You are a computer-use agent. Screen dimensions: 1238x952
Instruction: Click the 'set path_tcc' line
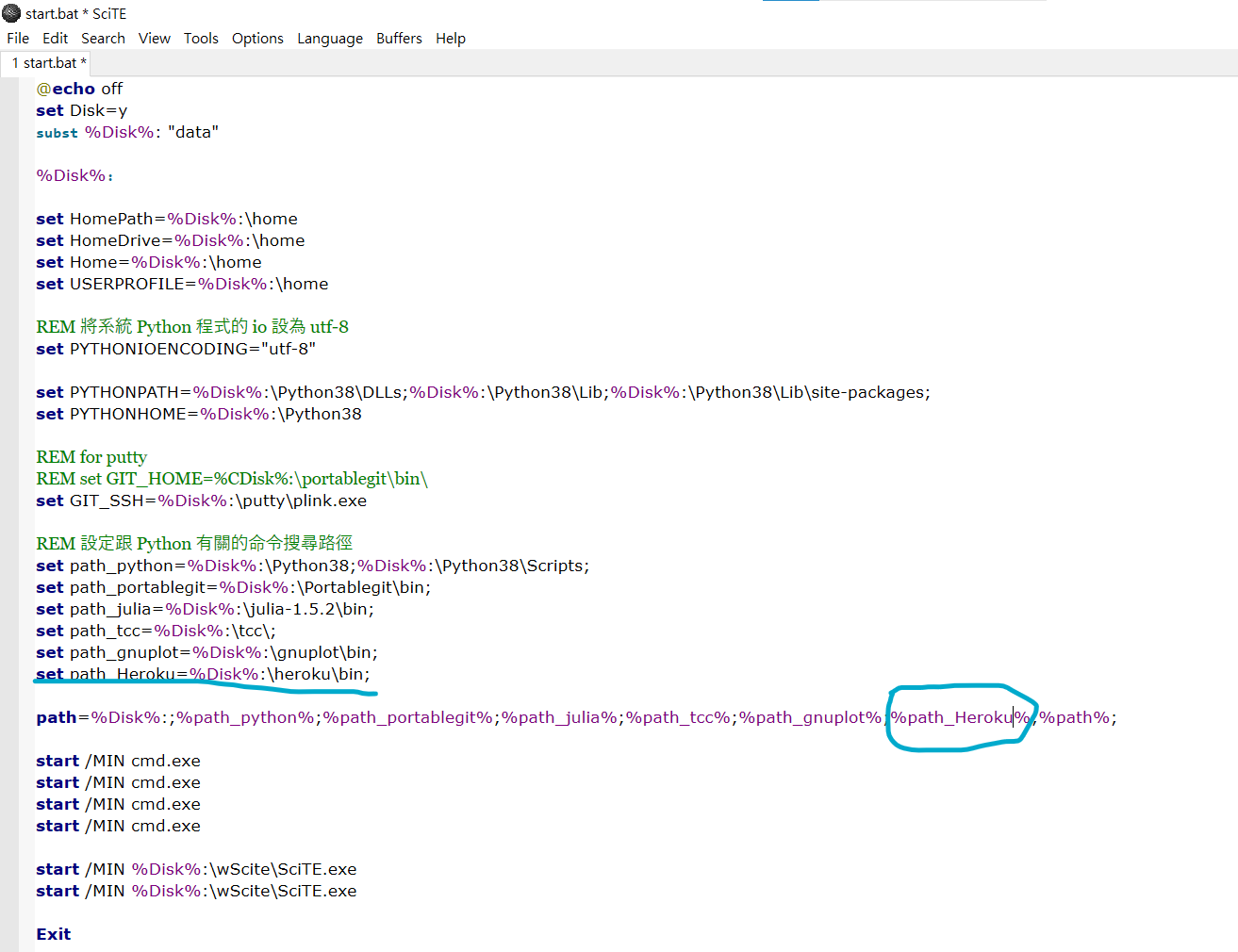[157, 631]
